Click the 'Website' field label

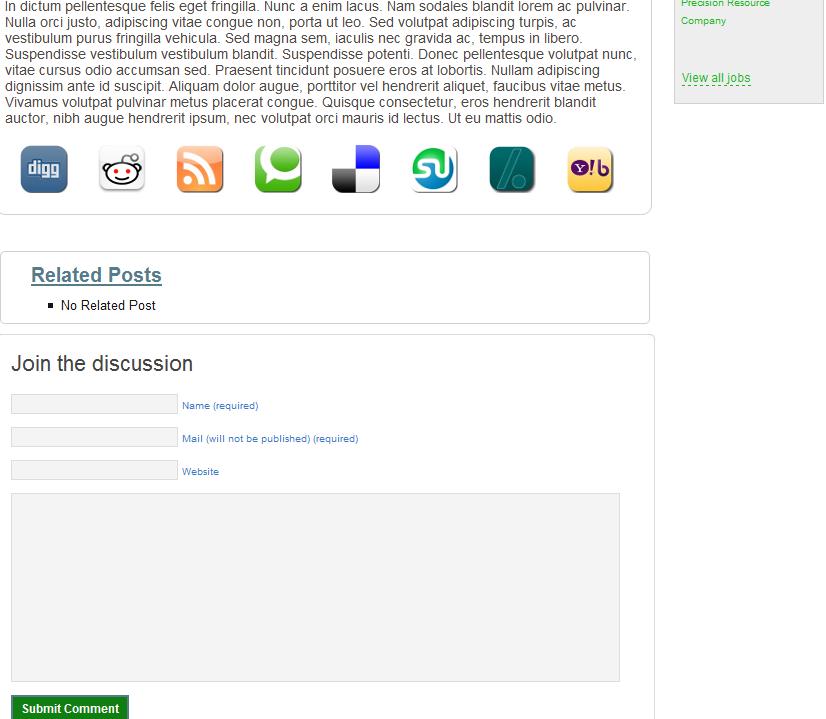200,472
